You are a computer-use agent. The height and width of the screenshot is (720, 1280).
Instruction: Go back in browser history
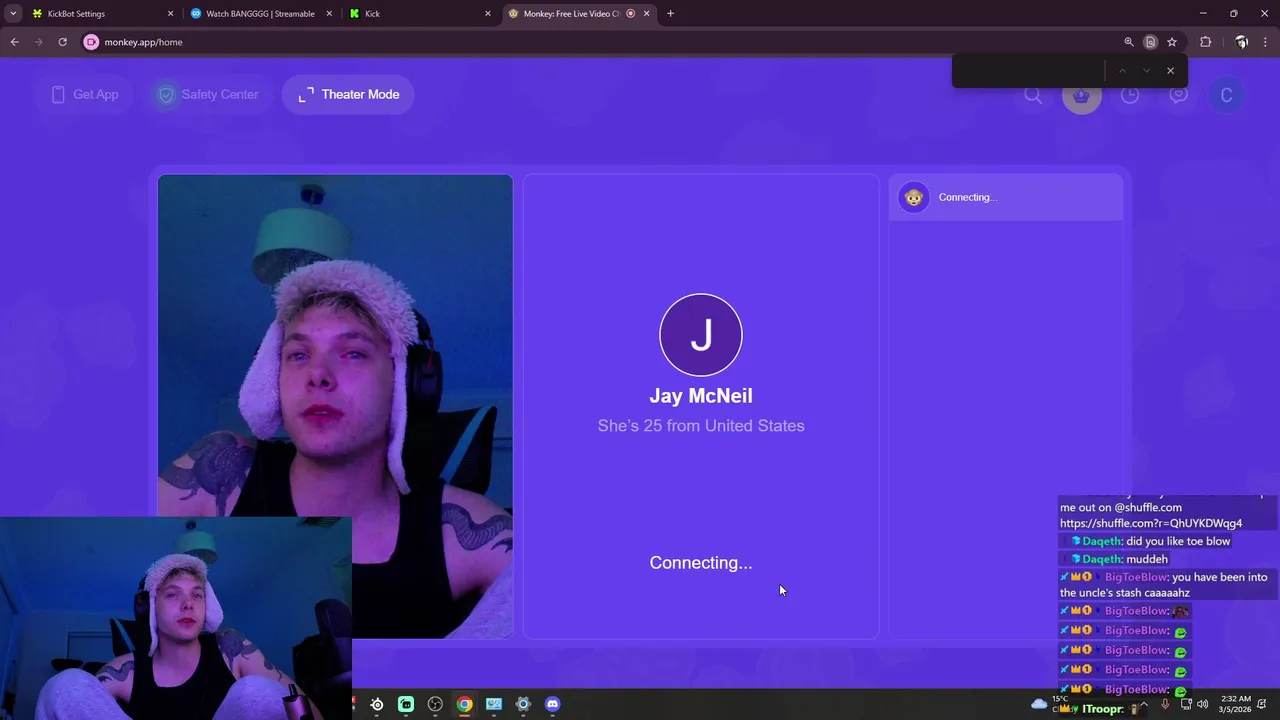(x=15, y=42)
